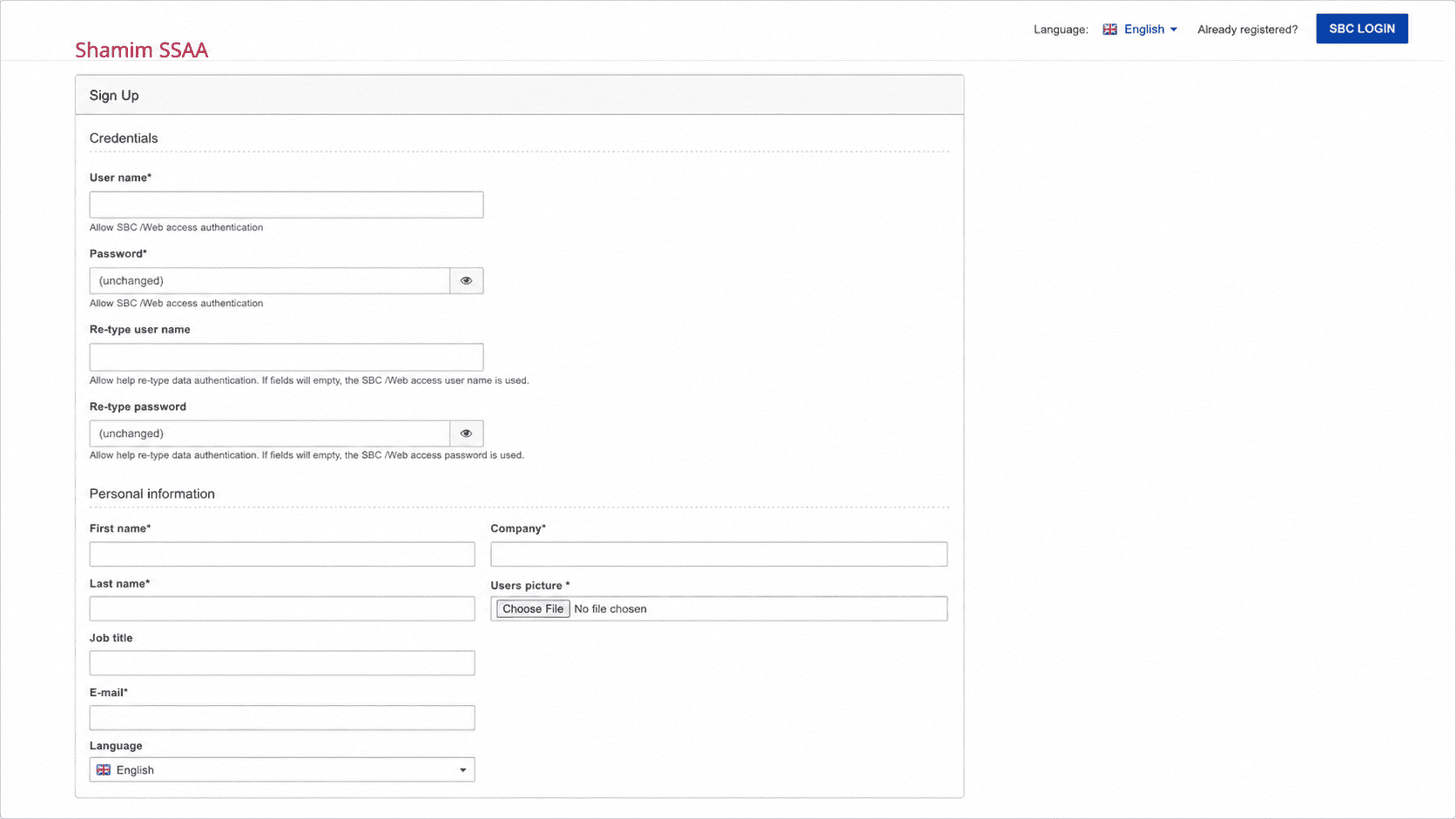Image resolution: width=1456 pixels, height=819 pixels.
Task: Toggle visibility of Re-type password field
Action: (x=466, y=433)
